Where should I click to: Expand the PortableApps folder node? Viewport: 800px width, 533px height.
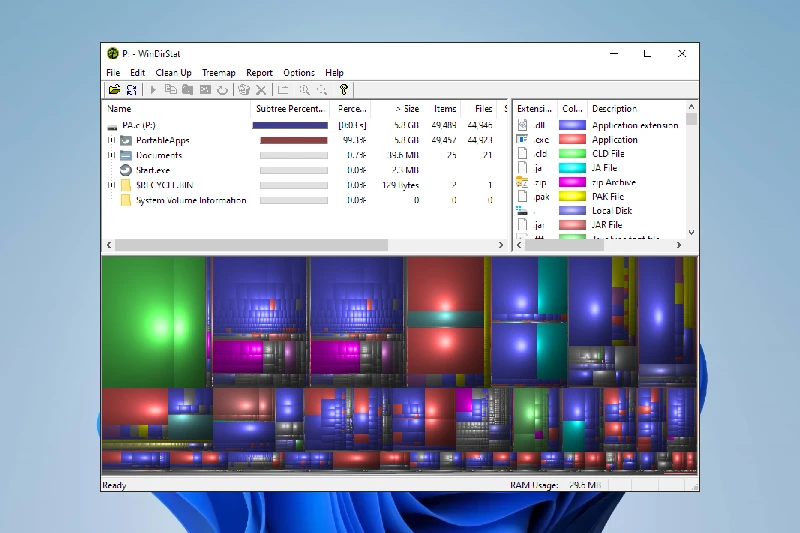tap(111, 141)
